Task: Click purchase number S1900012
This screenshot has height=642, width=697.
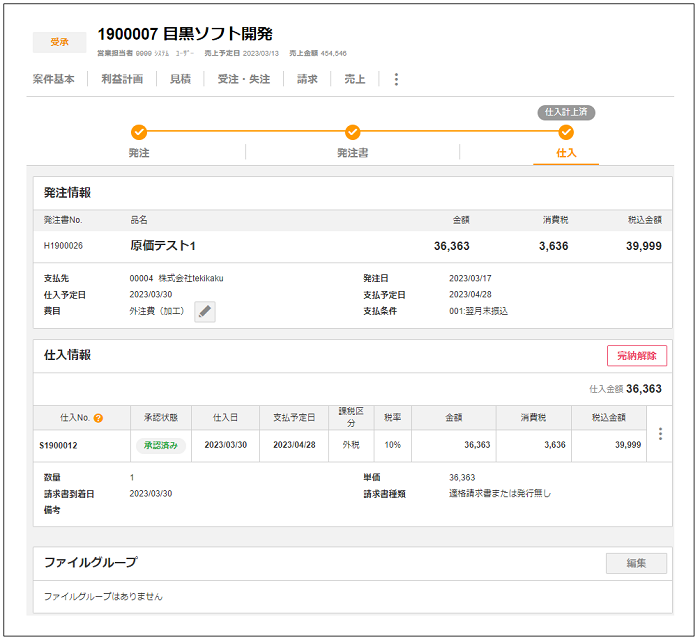Action: point(58,445)
